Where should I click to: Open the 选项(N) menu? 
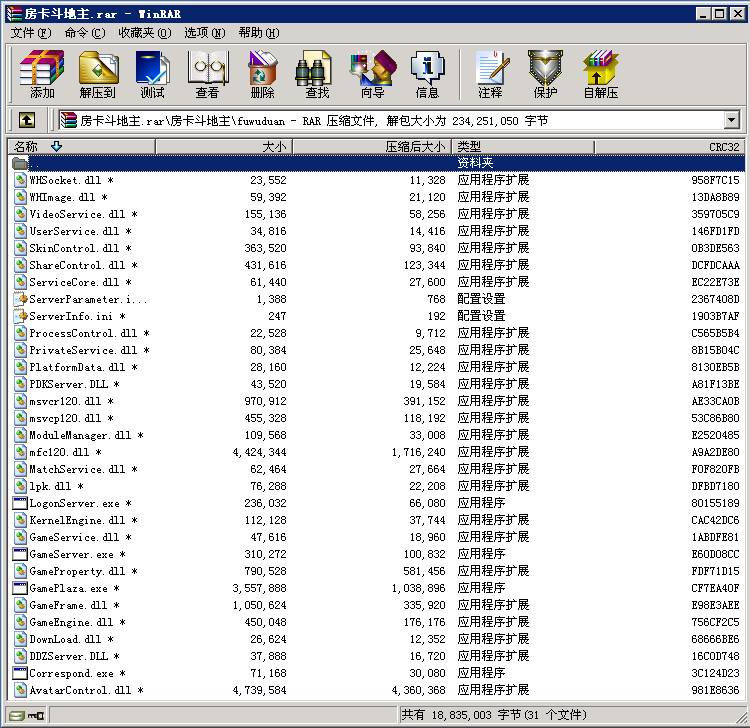point(203,33)
